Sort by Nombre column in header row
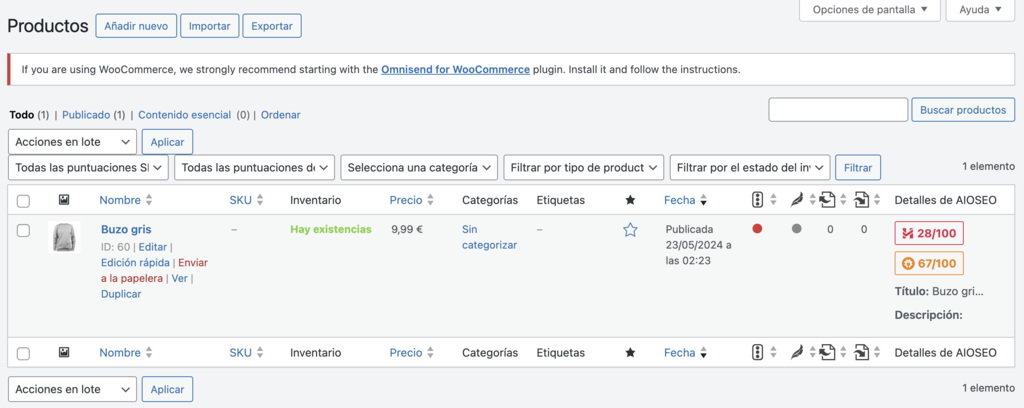Viewport: 1024px width, 408px height. click(120, 200)
